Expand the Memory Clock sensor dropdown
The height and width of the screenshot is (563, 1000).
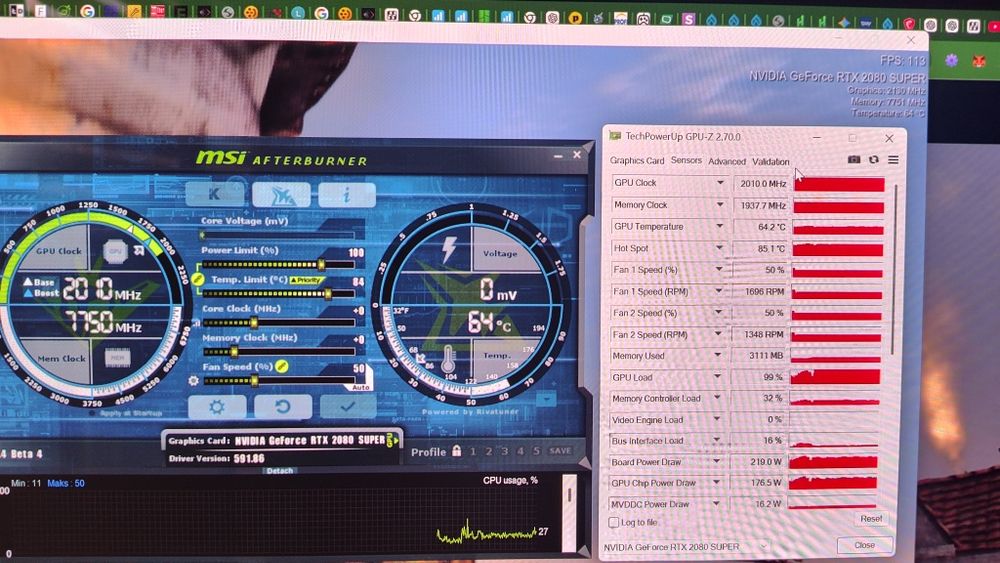(720, 205)
